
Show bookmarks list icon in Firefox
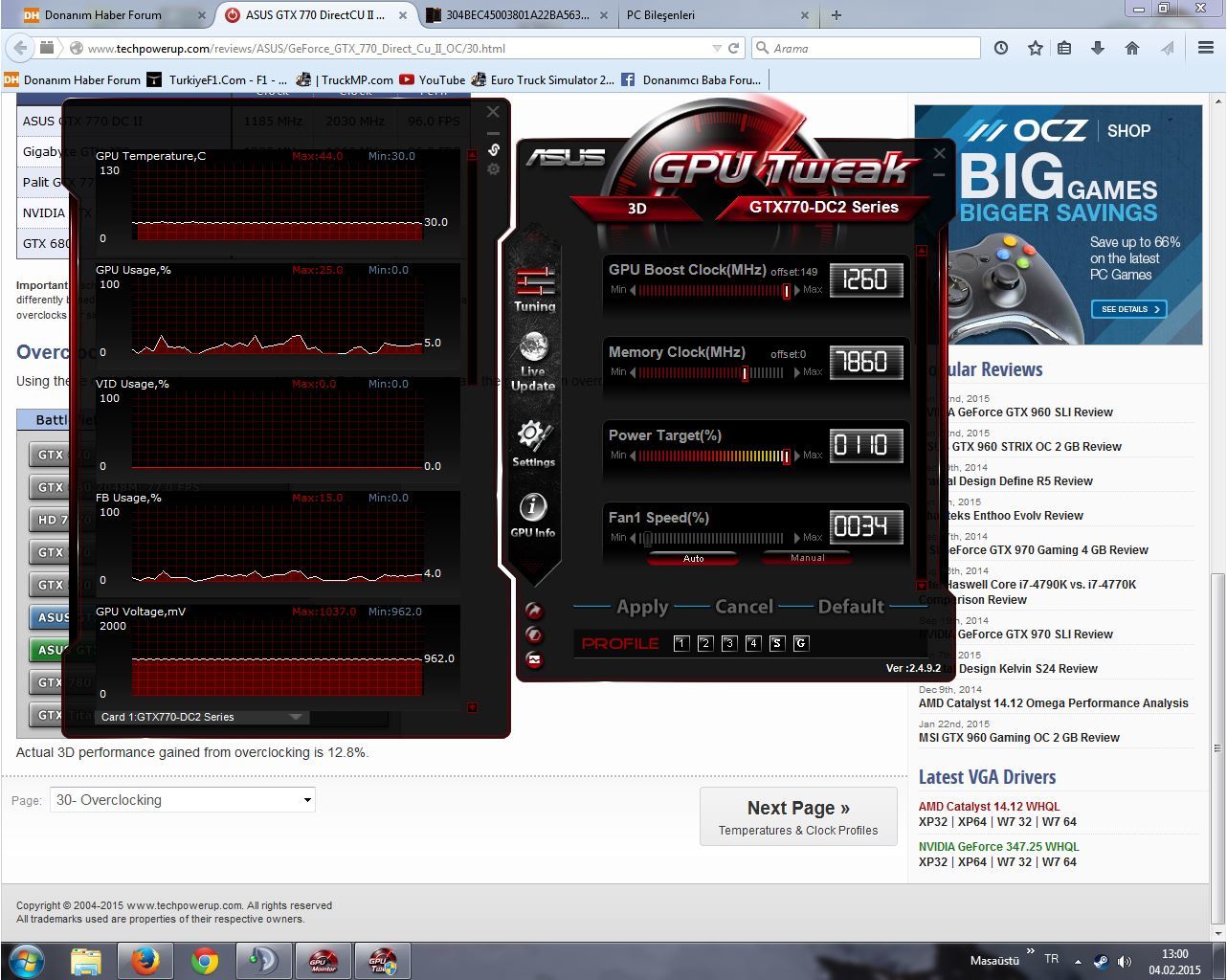tap(1064, 48)
